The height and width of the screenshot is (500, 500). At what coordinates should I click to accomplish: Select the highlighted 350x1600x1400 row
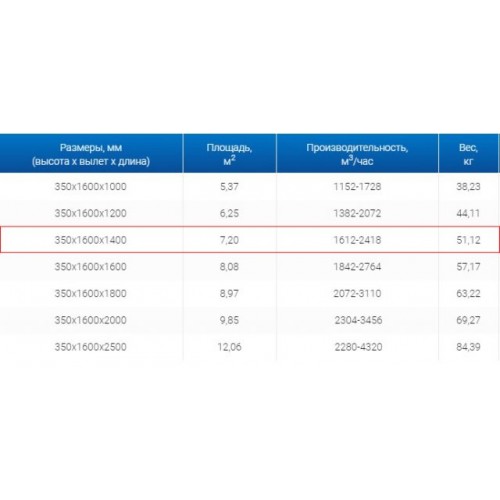tap(250, 240)
